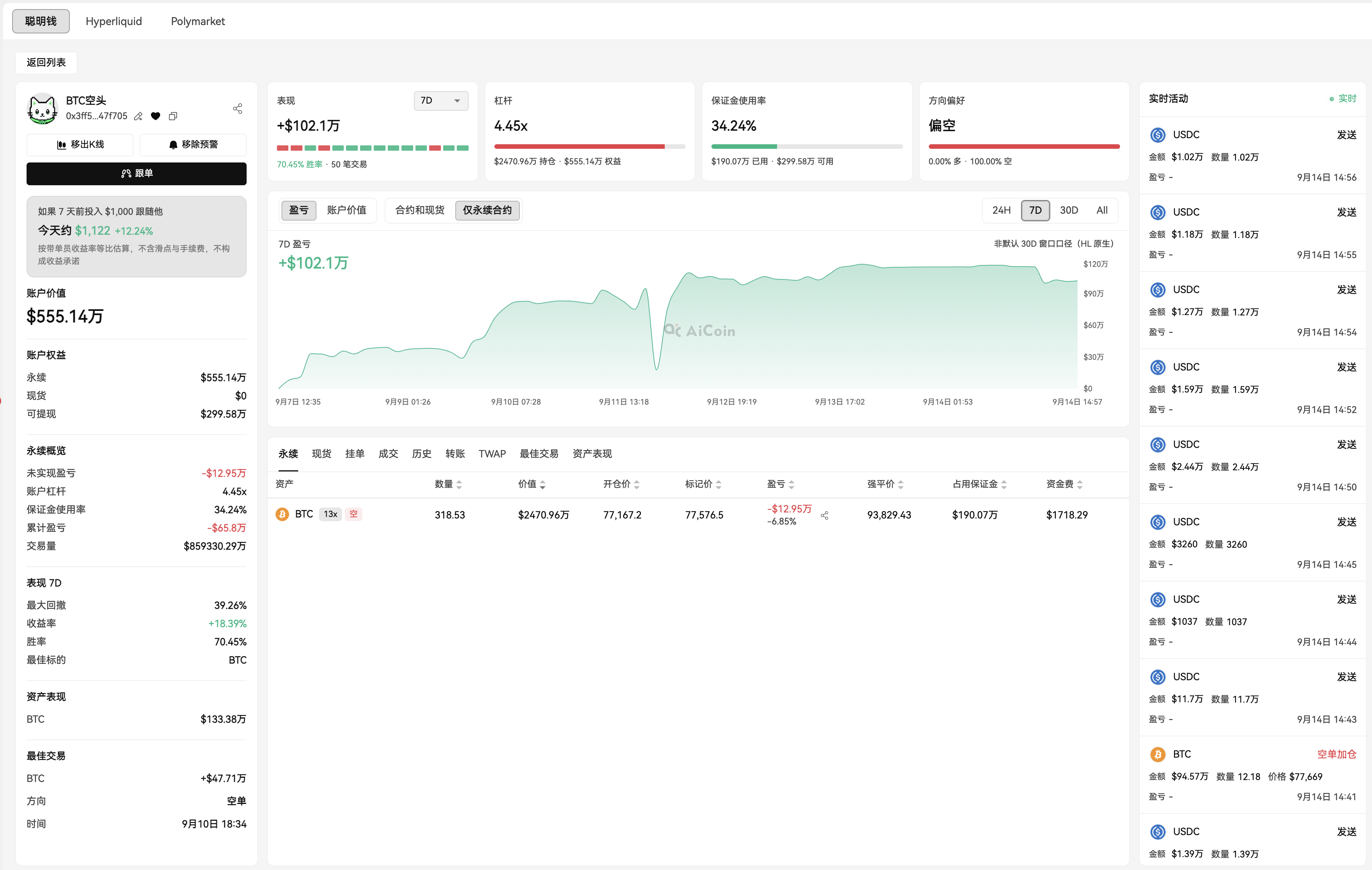Share the BTC position PnL icon
Image resolution: width=1372 pixels, height=870 pixels.
[824, 515]
